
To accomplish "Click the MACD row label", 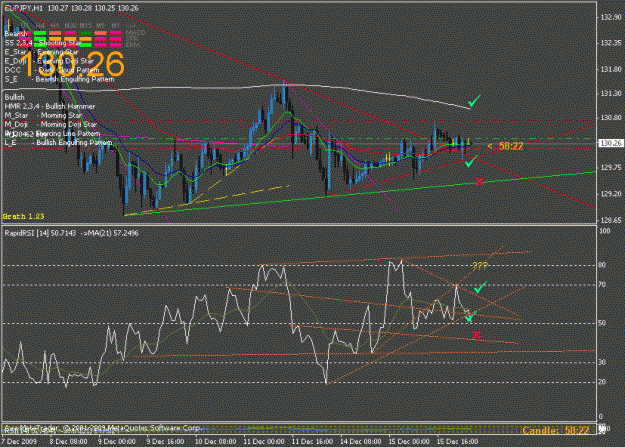I will tap(135, 33).
